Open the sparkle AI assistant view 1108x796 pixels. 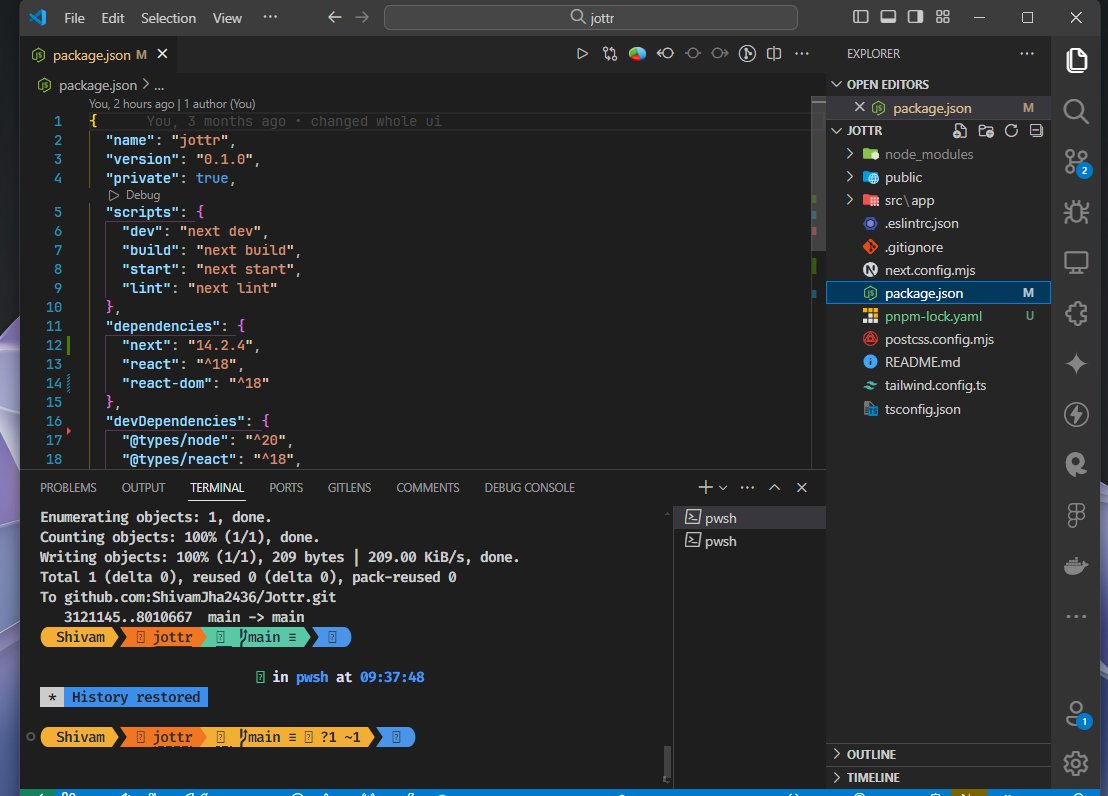point(1076,363)
